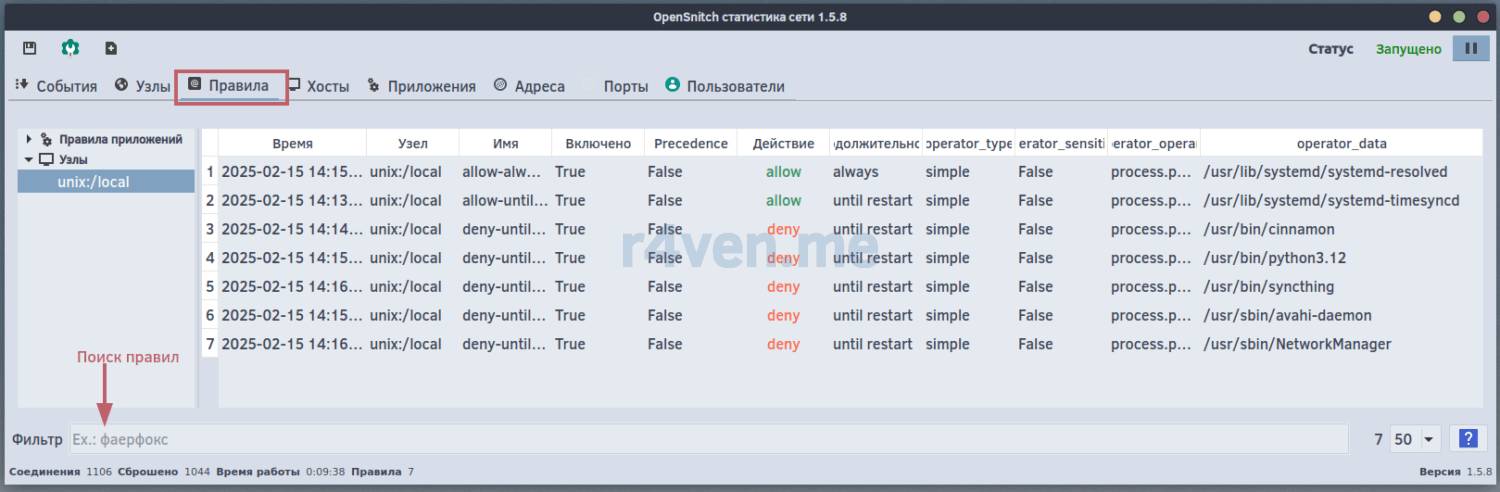
Task: Switch to the События tab
Action: point(57,86)
